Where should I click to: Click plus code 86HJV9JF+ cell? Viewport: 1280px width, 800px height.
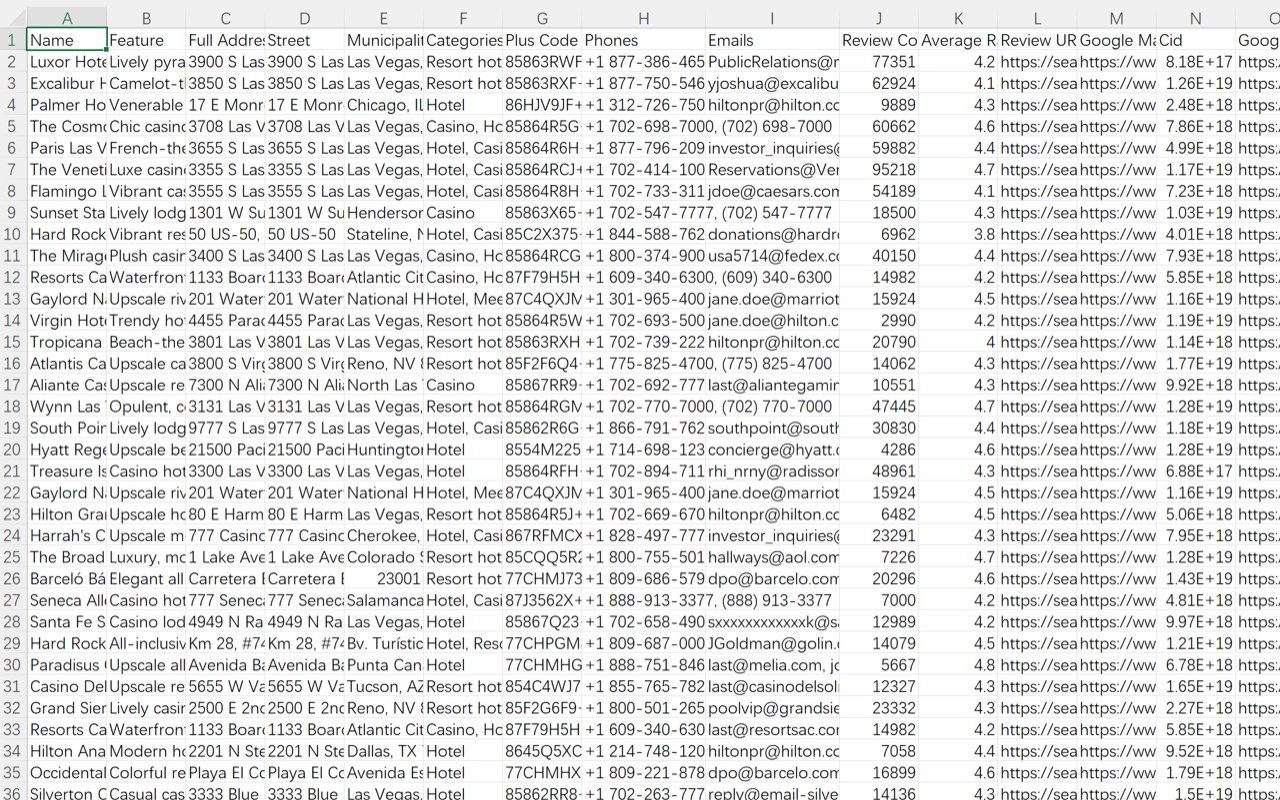tap(543, 104)
